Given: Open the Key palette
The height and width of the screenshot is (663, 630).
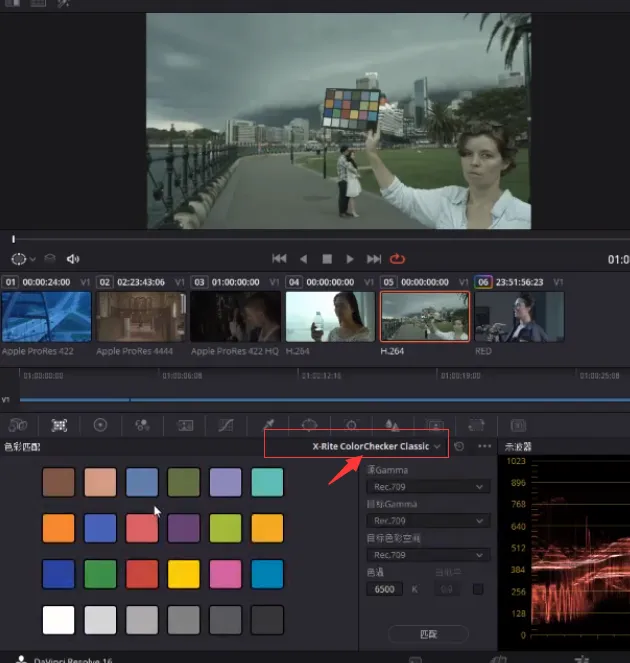Looking at the screenshot, I should tap(434, 425).
